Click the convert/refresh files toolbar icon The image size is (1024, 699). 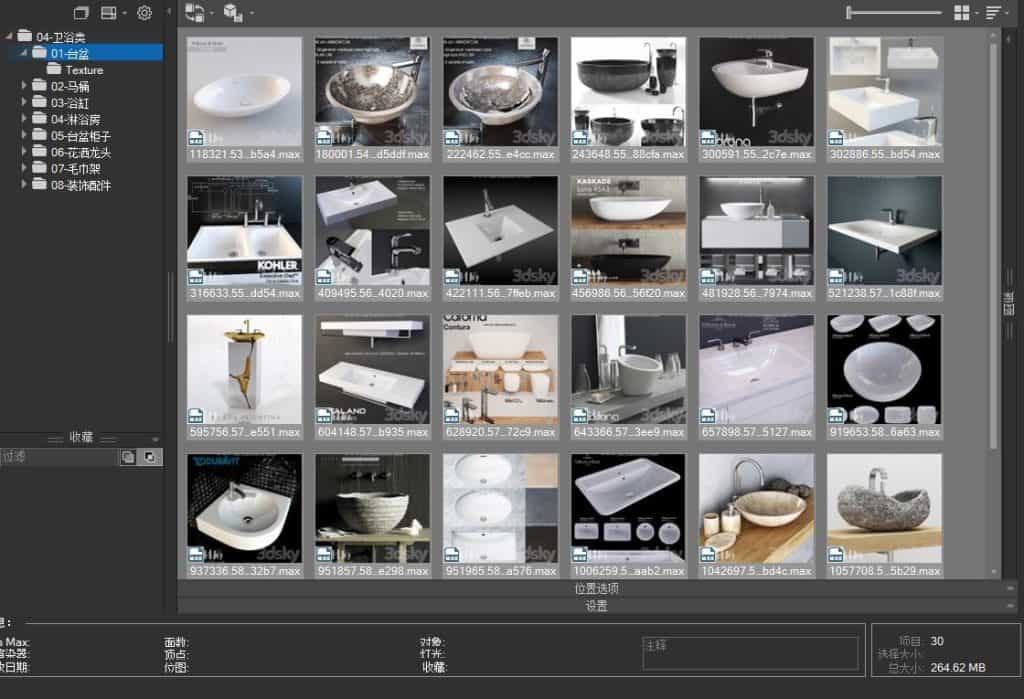pyautogui.click(x=194, y=13)
